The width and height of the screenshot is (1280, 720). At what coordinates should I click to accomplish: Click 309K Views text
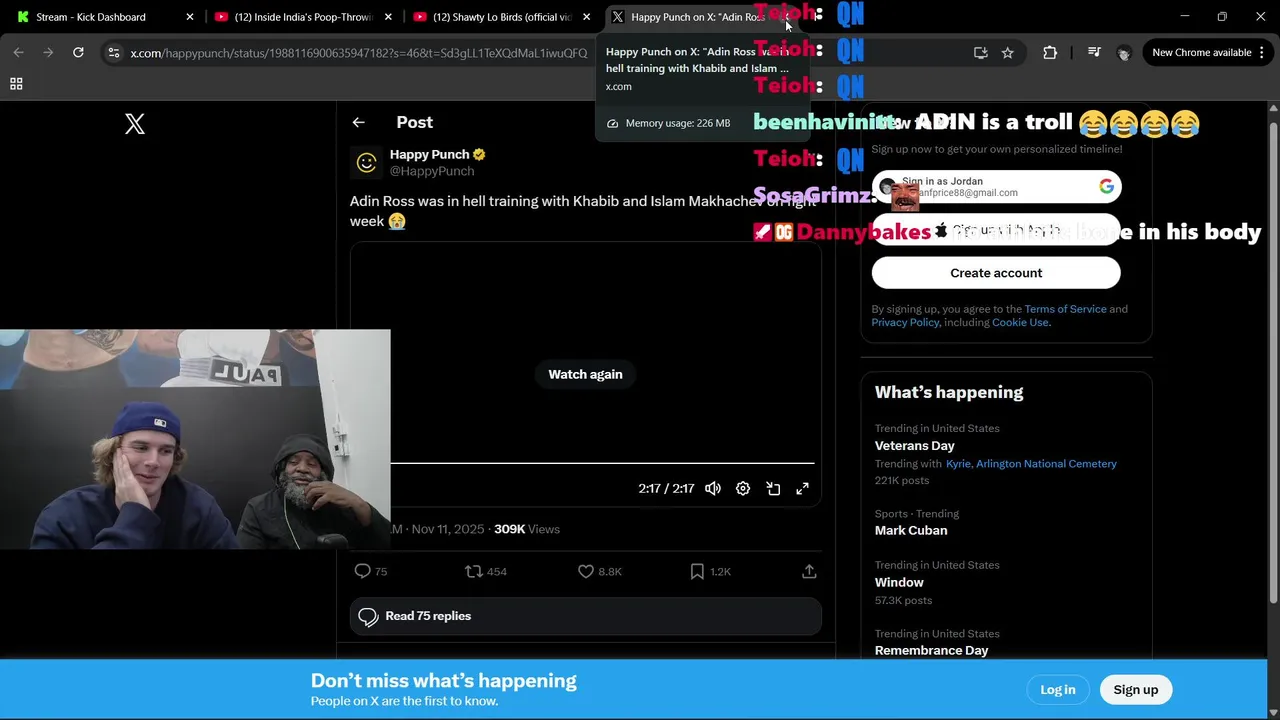point(527,529)
